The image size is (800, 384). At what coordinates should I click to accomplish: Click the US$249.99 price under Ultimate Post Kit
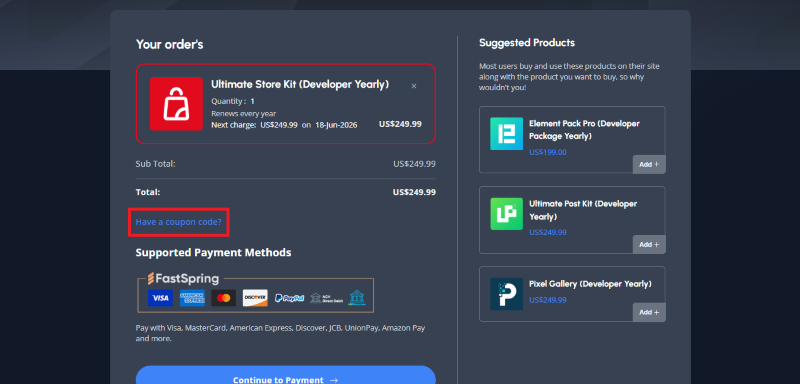pyautogui.click(x=547, y=232)
